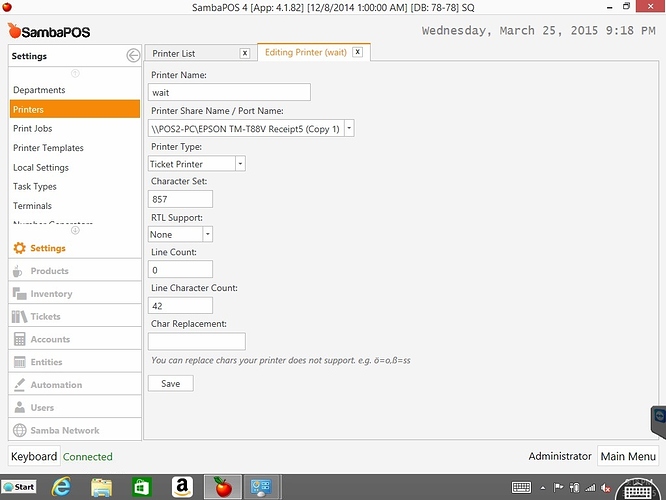Image resolution: width=666 pixels, height=500 pixels.
Task: Open the Samba Network section
Action: coord(75,430)
